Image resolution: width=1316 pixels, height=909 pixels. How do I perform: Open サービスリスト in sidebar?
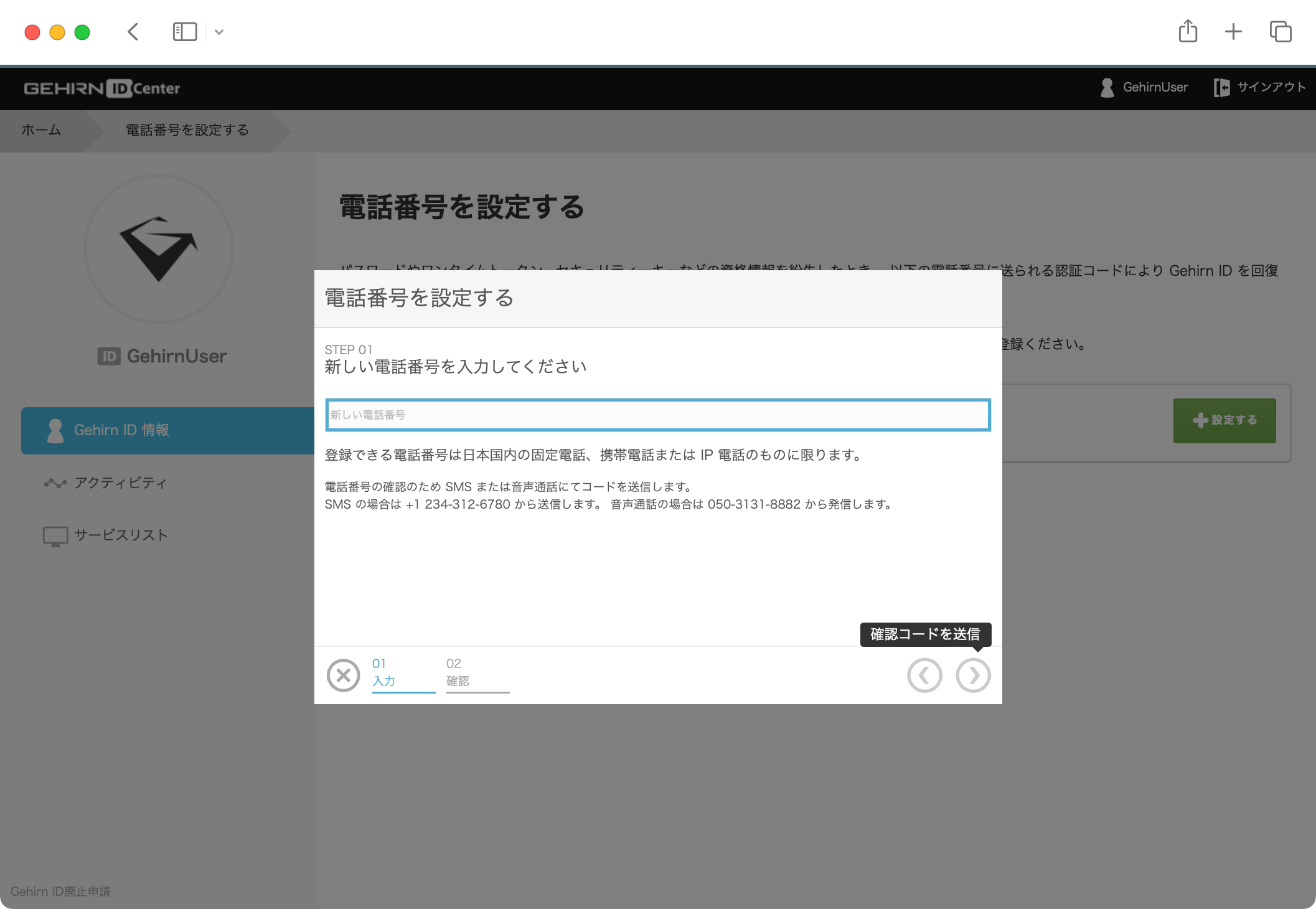point(121,535)
